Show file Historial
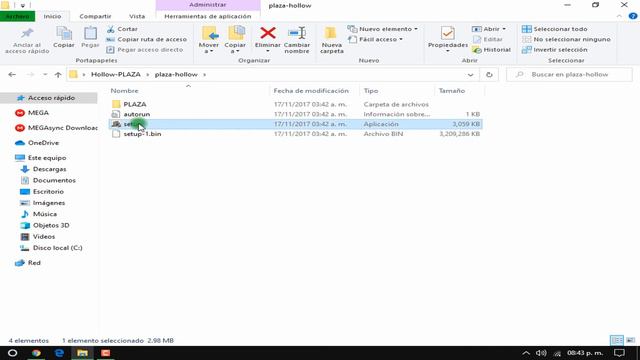Image resolution: width=640 pixels, height=360 pixels. [491, 49]
